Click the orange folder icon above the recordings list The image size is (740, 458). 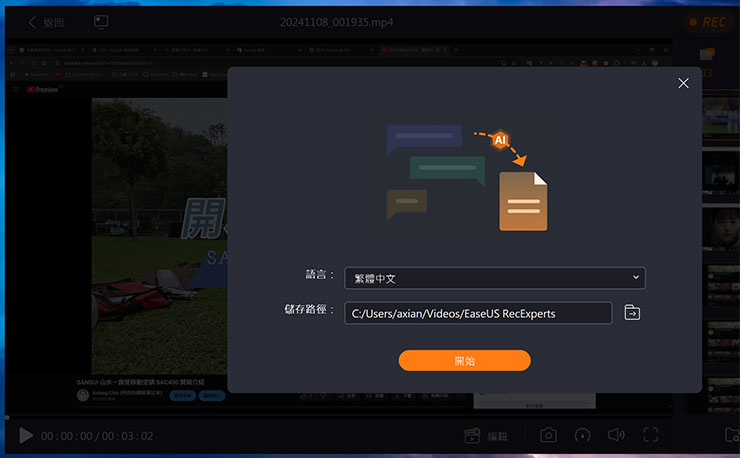click(708, 54)
